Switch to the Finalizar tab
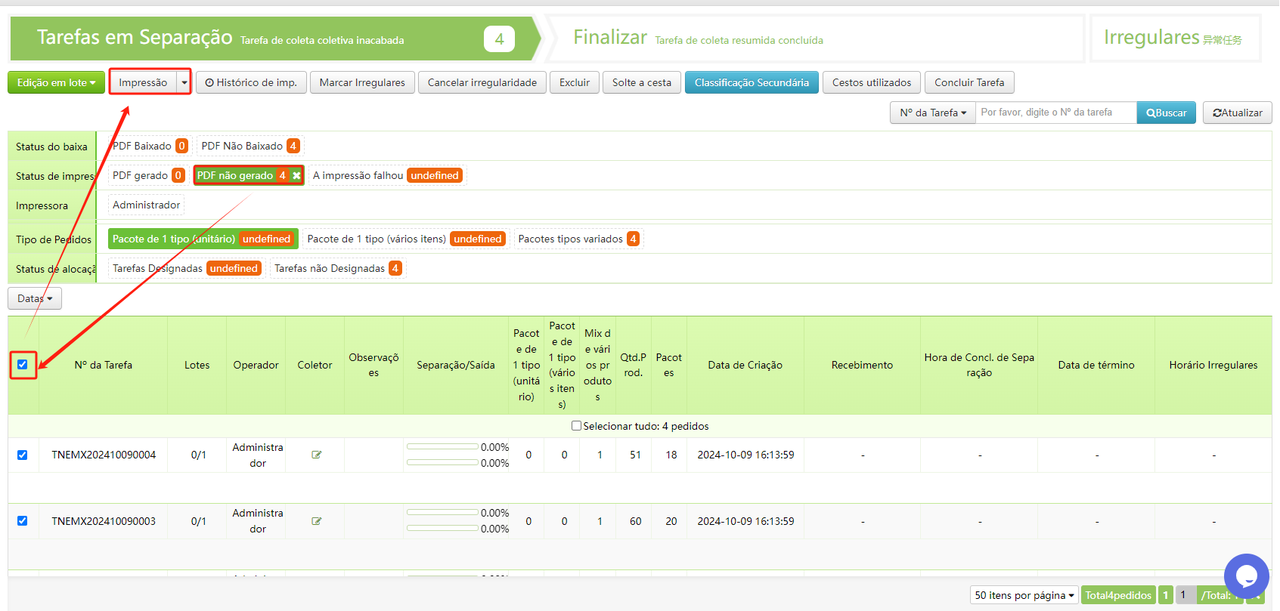 coord(610,38)
